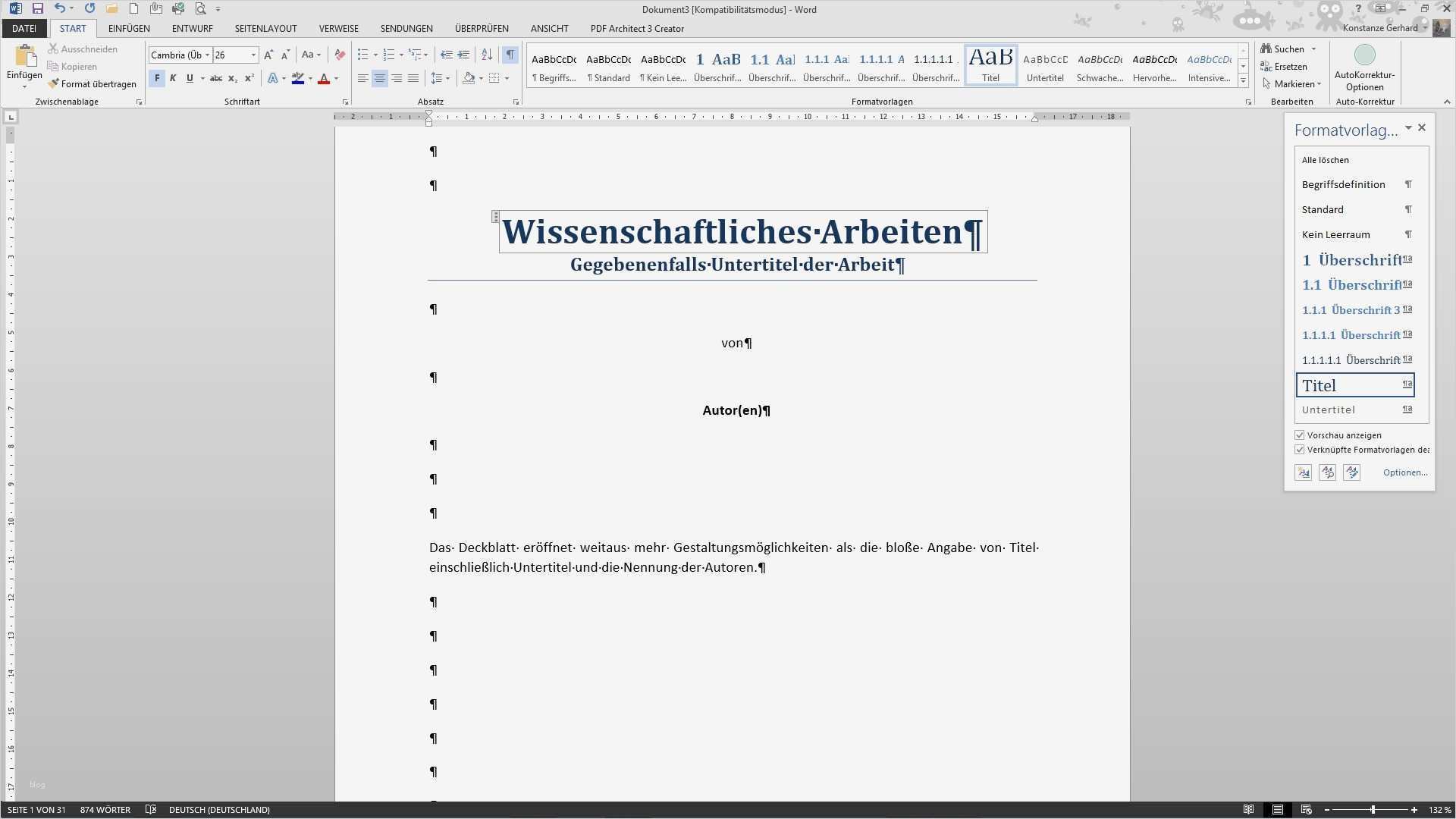Expand the styles gallery (more arrow)
Viewport: 1456px width, 819px height.
(1243, 81)
